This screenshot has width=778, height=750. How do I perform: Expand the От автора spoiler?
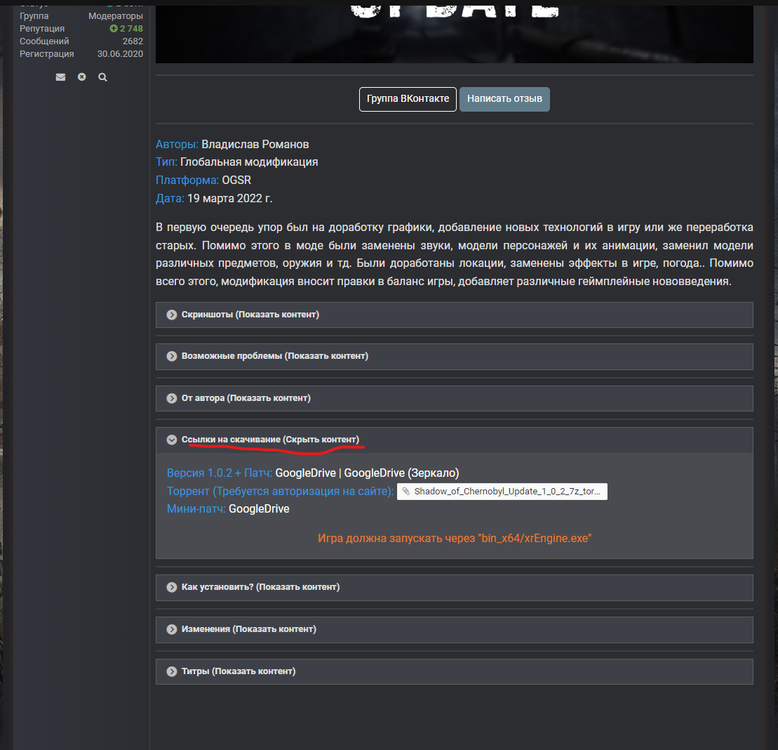click(245, 398)
